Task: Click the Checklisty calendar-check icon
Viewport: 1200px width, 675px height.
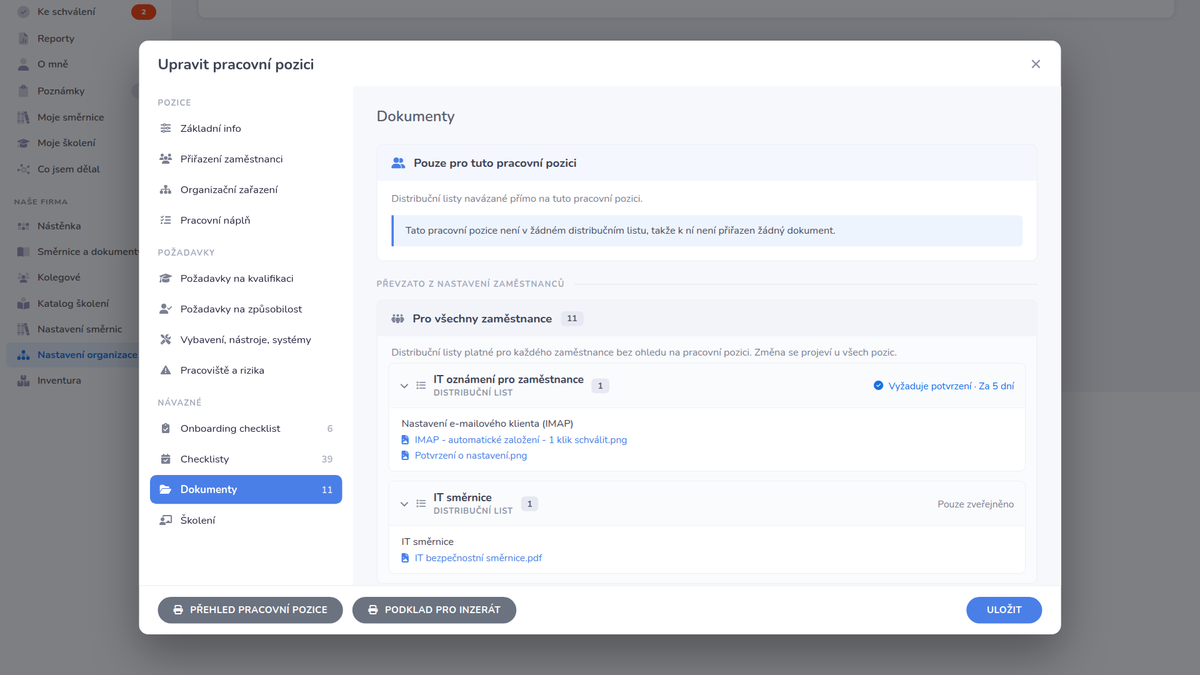Action: coord(166,459)
